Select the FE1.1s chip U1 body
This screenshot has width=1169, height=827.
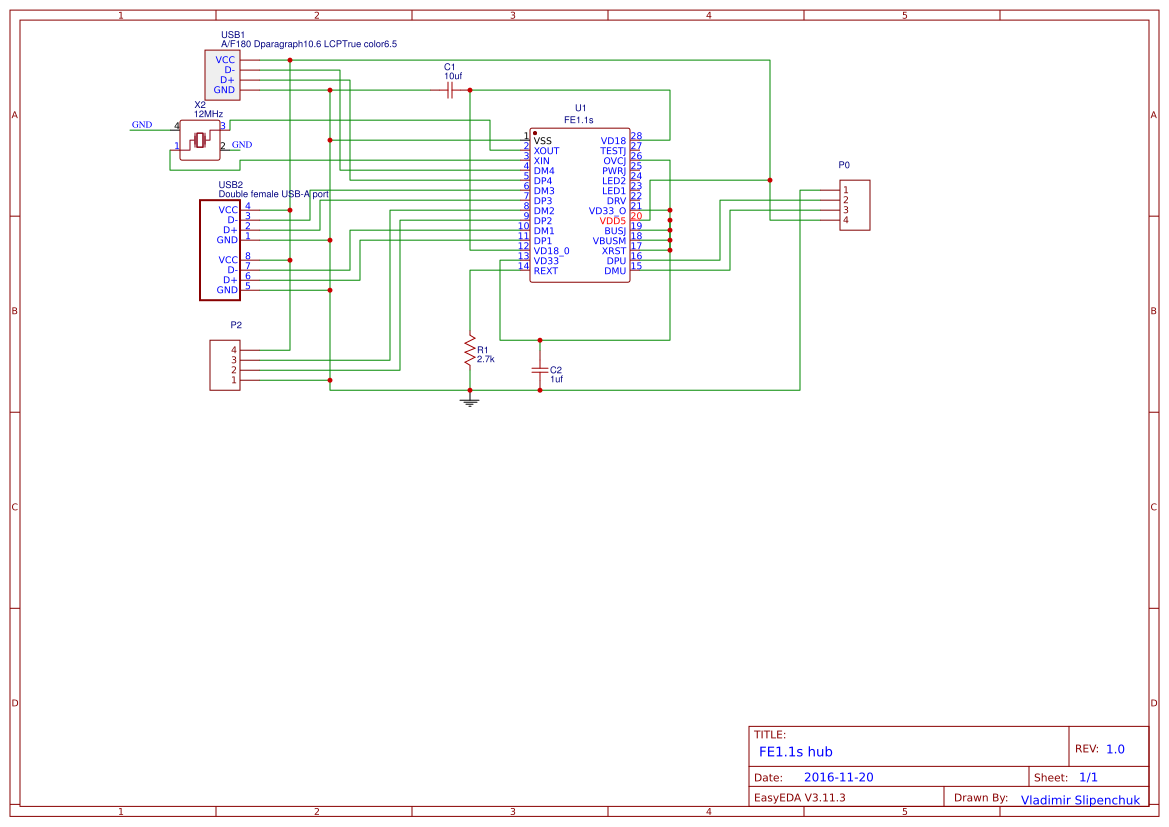pyautogui.click(x=580, y=205)
